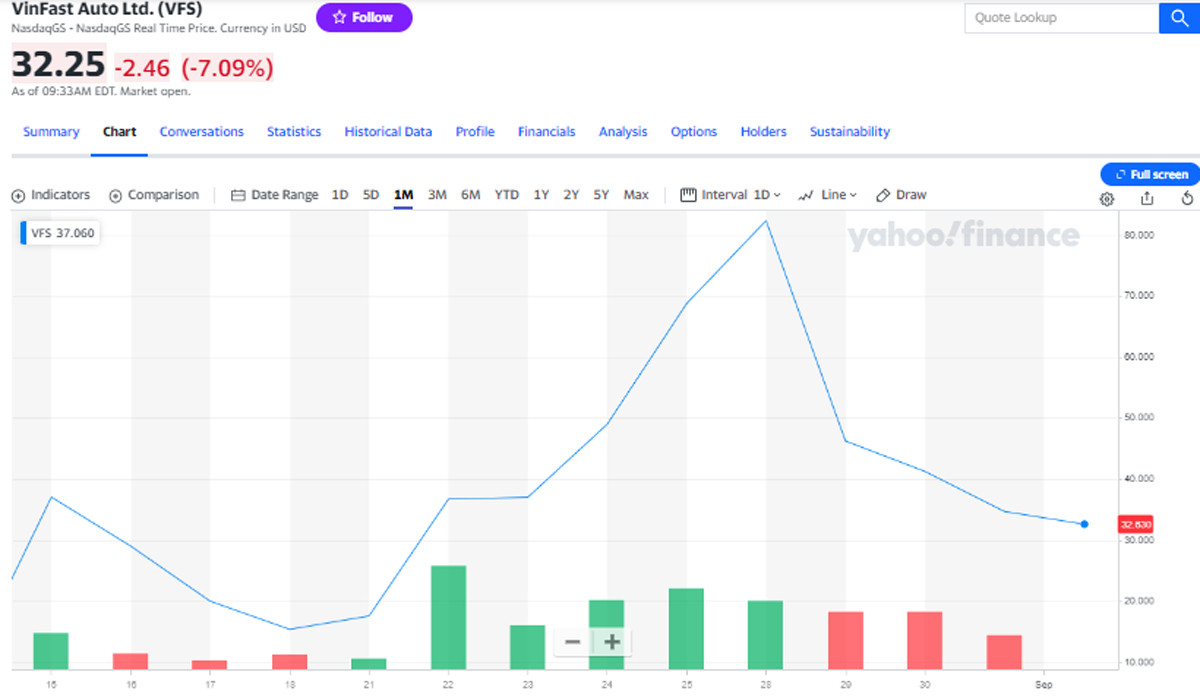Expand the Interval 1D dropdown
1200x700 pixels.
click(731, 195)
